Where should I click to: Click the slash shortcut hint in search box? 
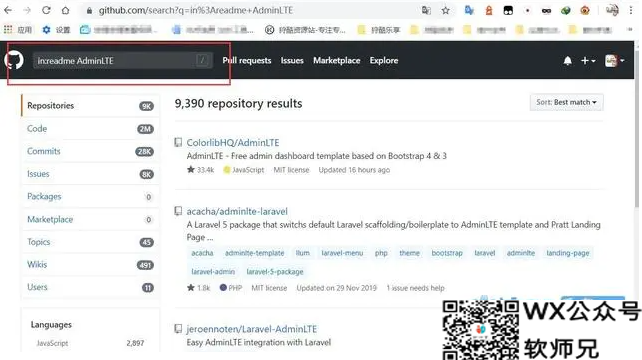pos(202,61)
